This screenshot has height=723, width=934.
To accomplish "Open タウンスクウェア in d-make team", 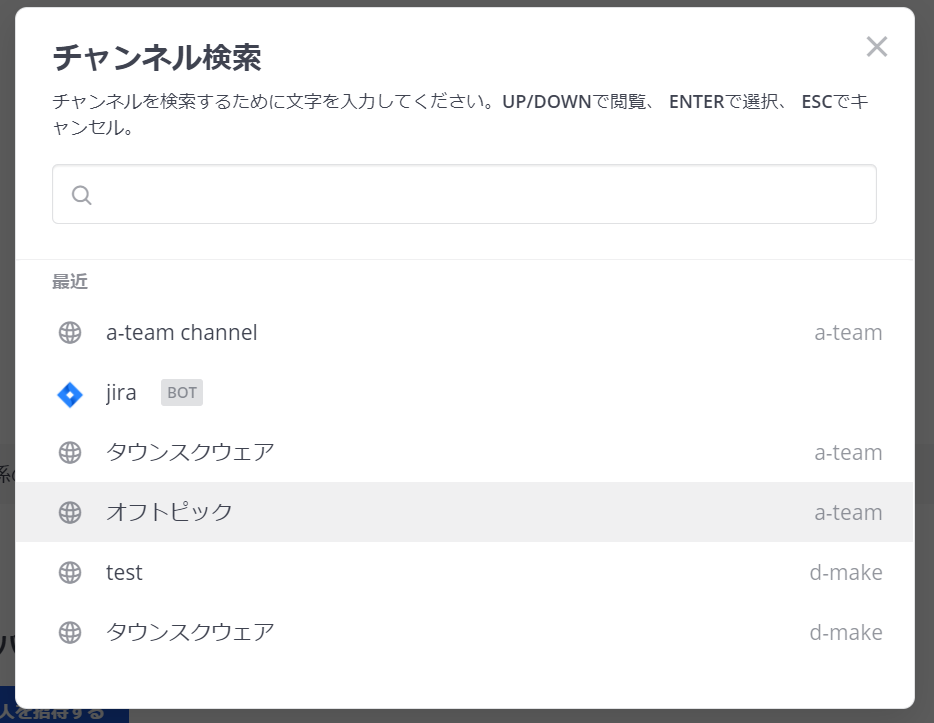I will coord(464,632).
